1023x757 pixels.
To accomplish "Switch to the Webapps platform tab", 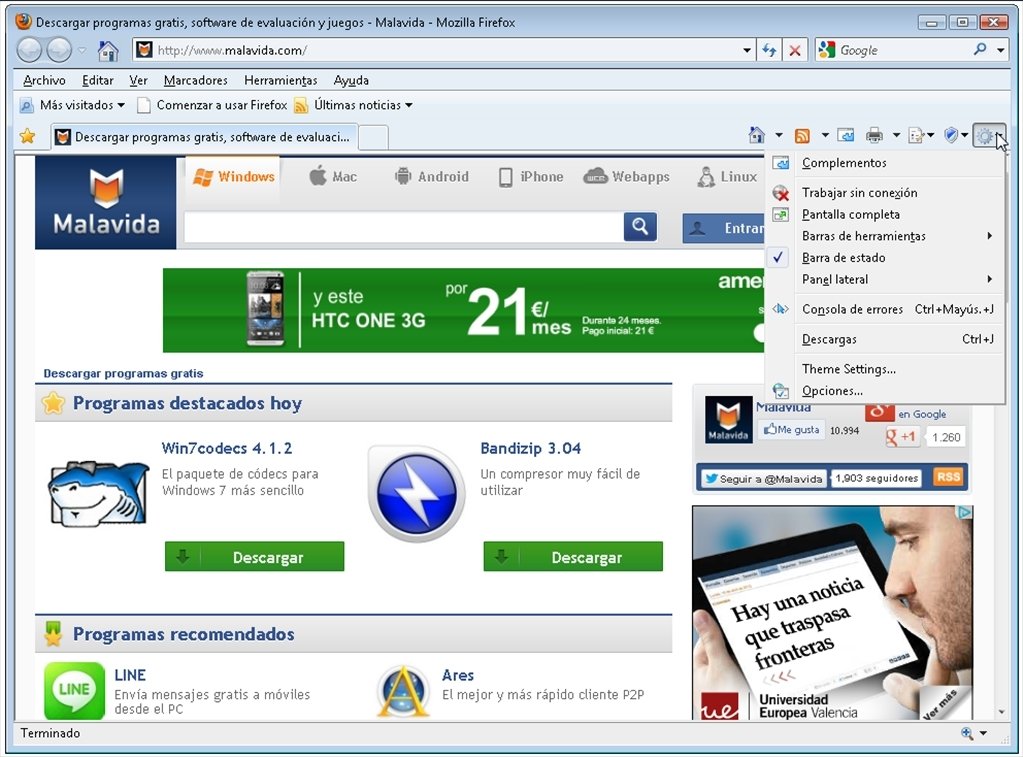I will click(626, 177).
